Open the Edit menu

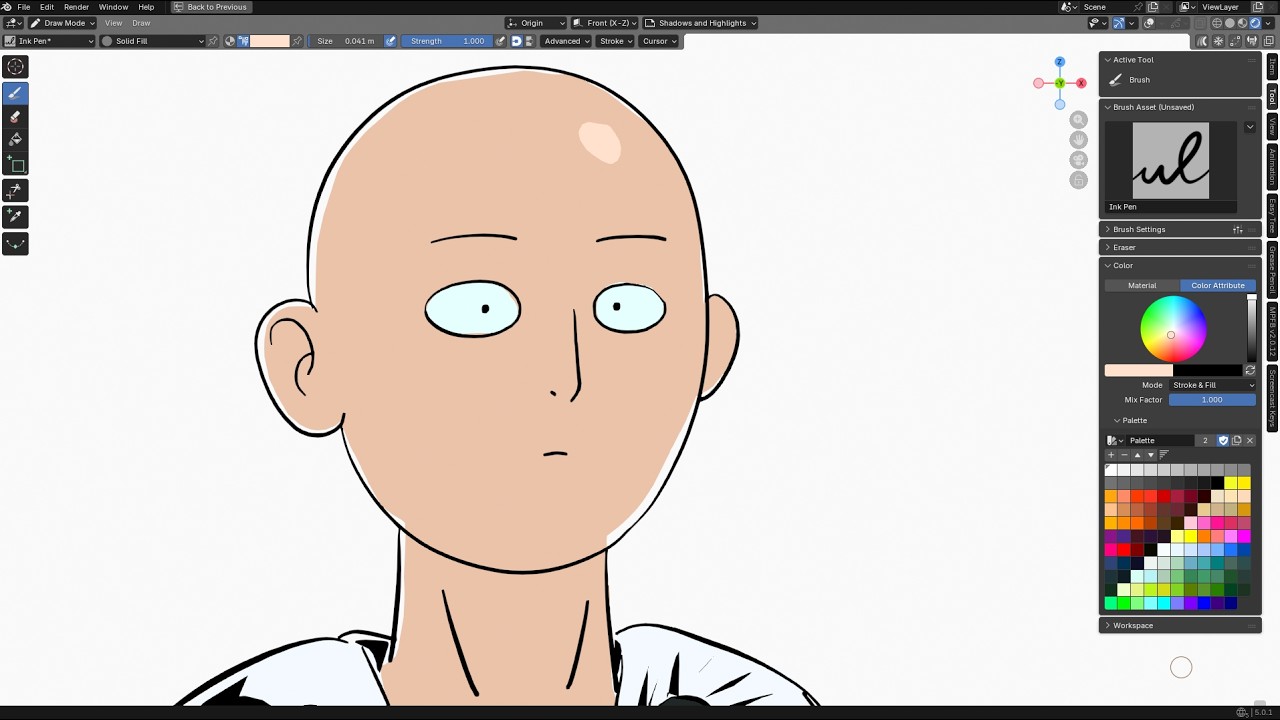47,7
